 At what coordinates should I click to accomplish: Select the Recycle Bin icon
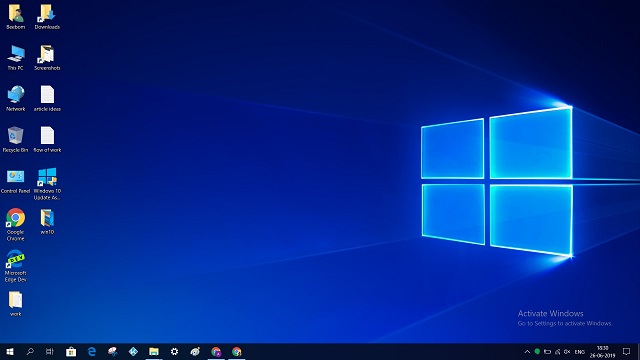click(x=16, y=139)
